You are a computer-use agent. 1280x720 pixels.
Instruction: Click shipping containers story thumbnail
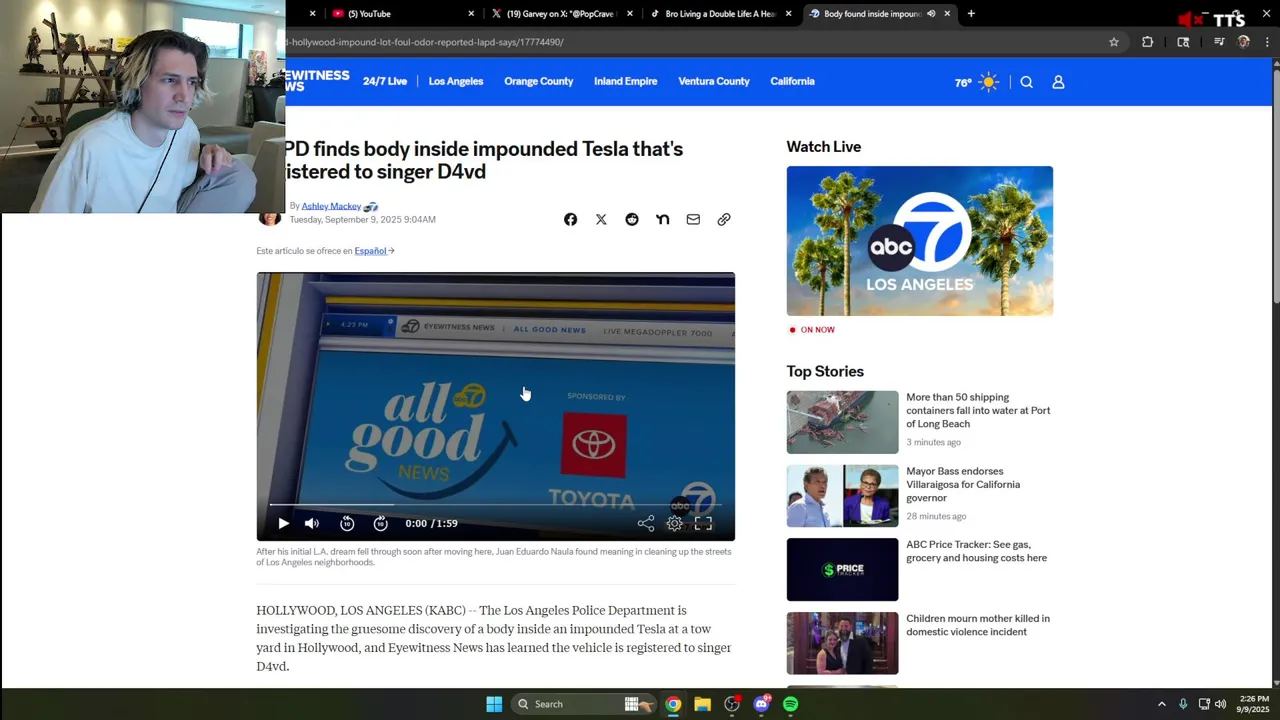pos(843,422)
